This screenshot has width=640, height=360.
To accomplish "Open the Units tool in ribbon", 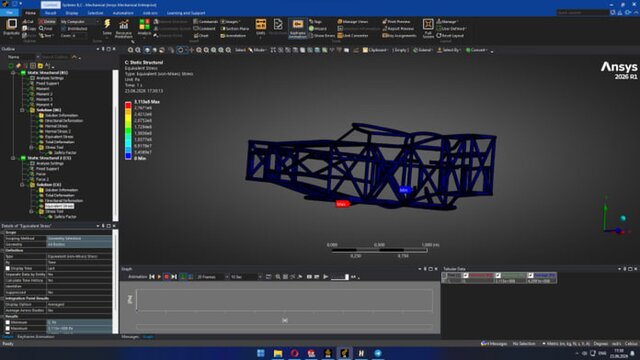I will tap(261, 28).
